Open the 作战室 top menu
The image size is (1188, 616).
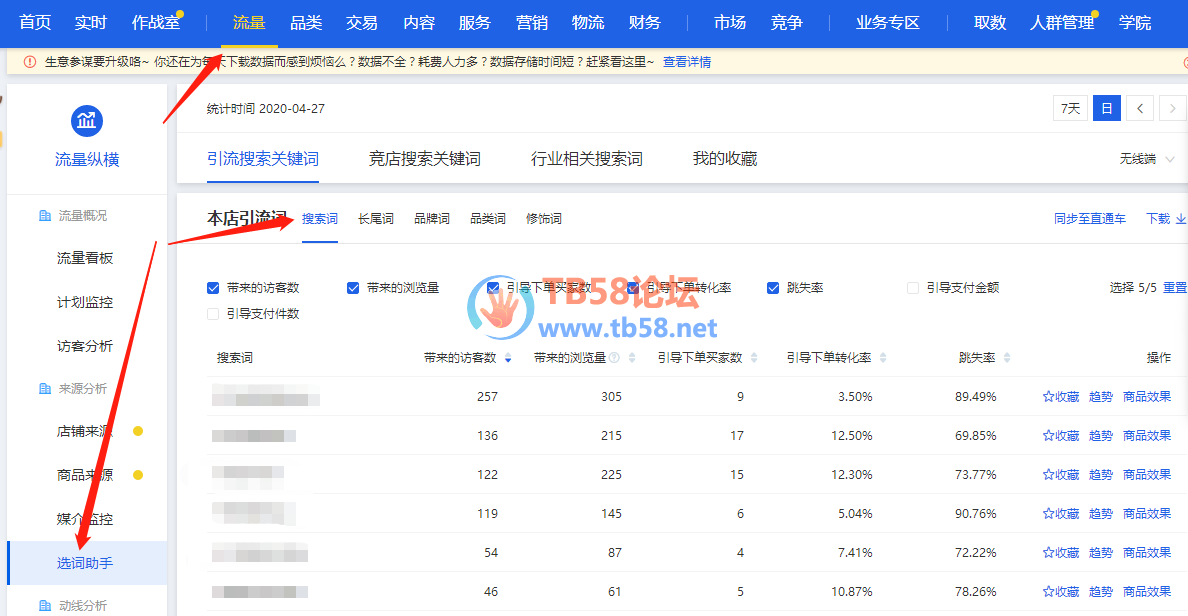pos(156,23)
